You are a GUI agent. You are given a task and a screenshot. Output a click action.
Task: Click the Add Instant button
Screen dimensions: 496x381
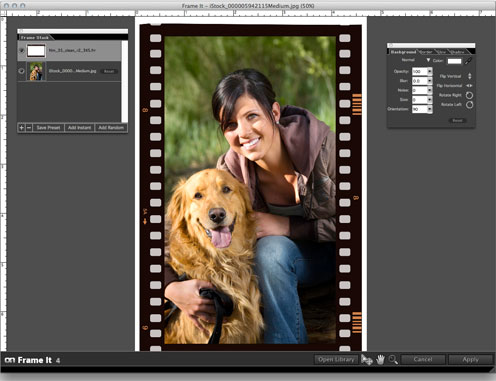[79, 128]
